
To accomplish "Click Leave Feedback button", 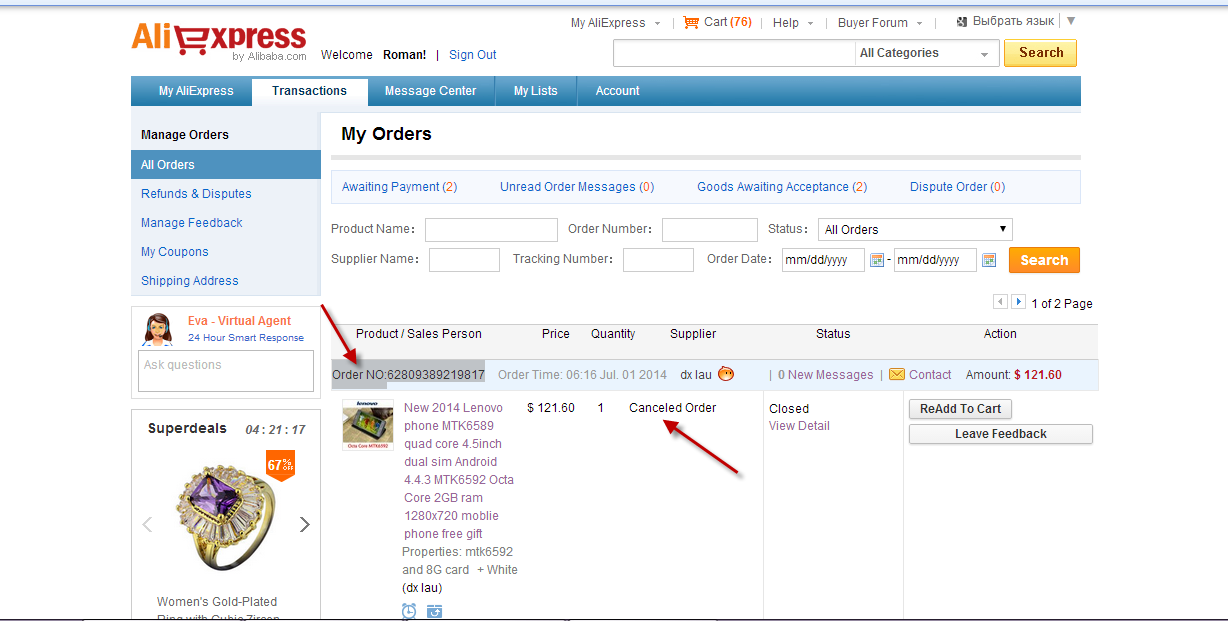I will click(1000, 434).
